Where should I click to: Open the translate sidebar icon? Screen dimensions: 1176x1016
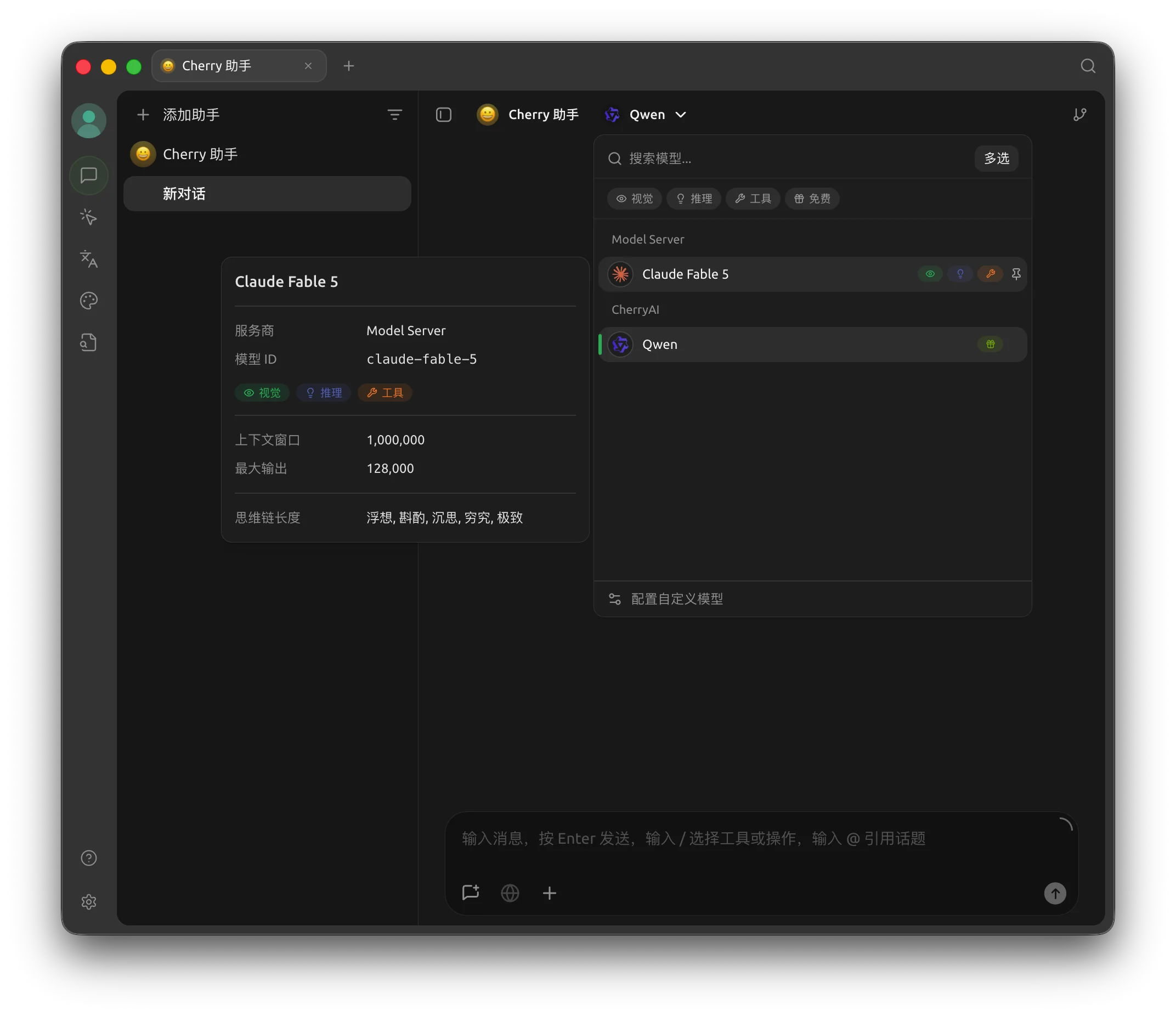88,259
